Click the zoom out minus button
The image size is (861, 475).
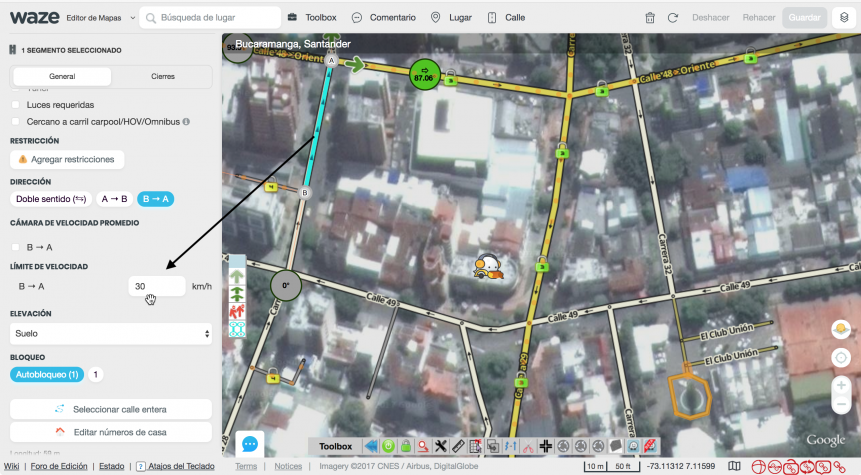(841, 404)
